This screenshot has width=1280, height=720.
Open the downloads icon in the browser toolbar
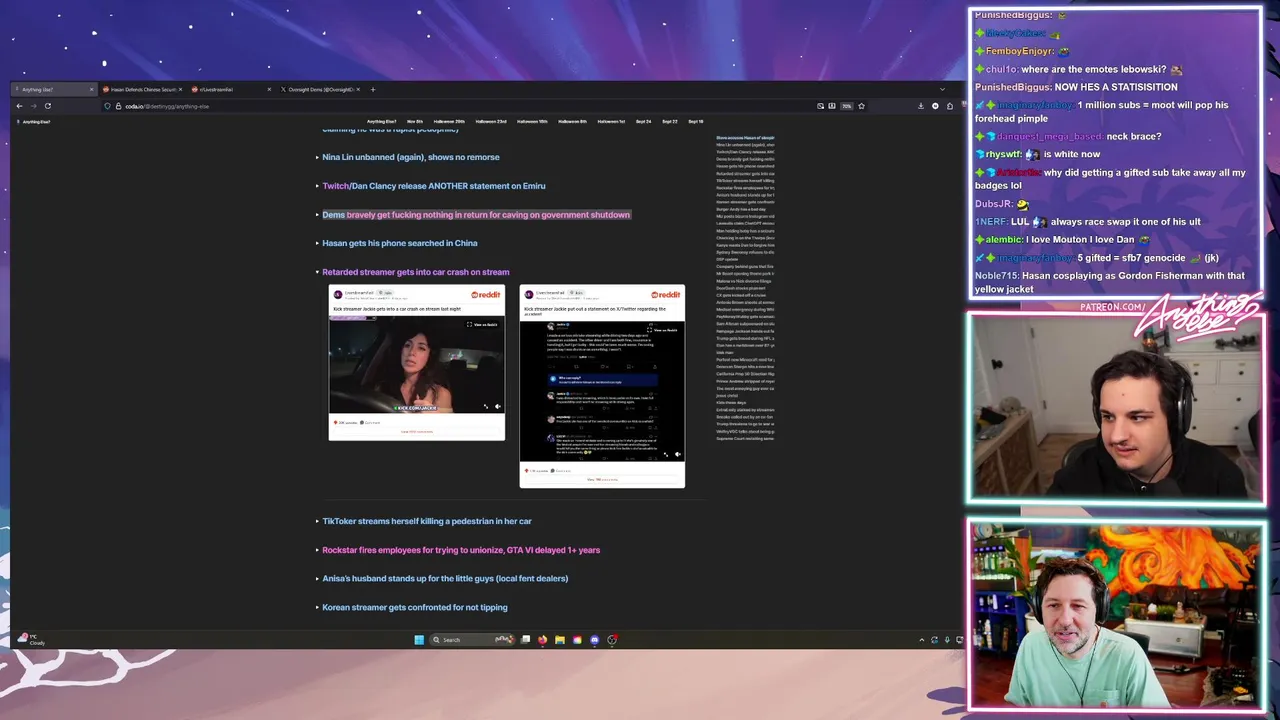click(x=921, y=106)
